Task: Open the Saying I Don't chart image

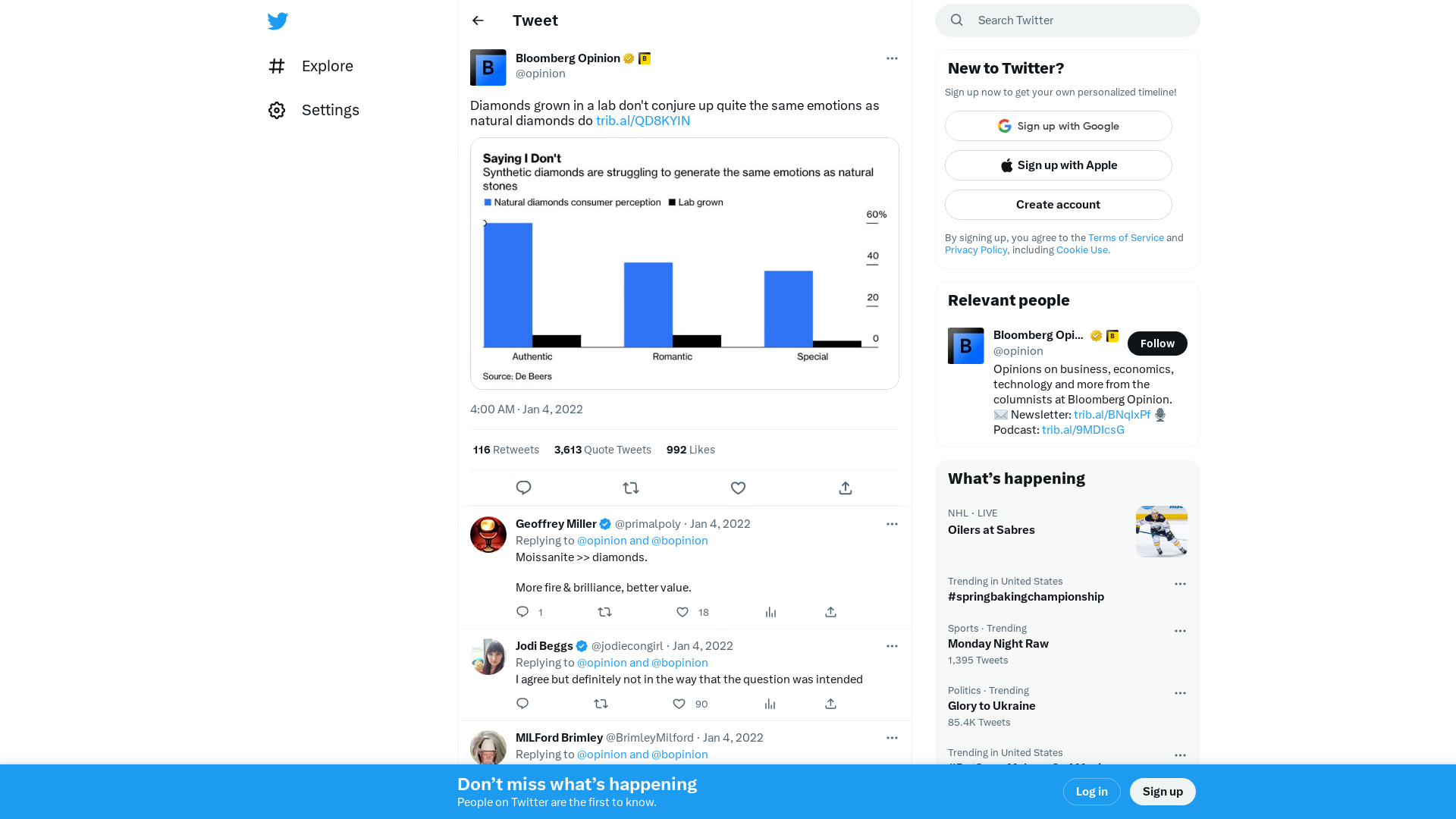Action: (x=685, y=263)
